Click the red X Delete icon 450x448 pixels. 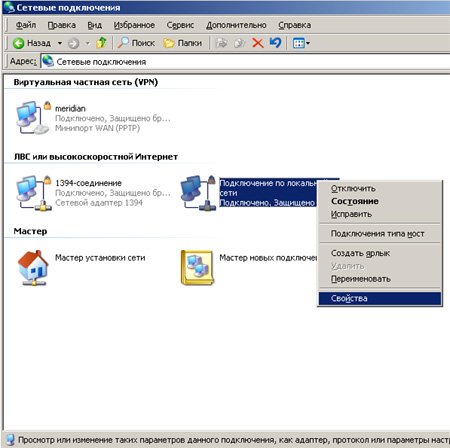point(258,43)
